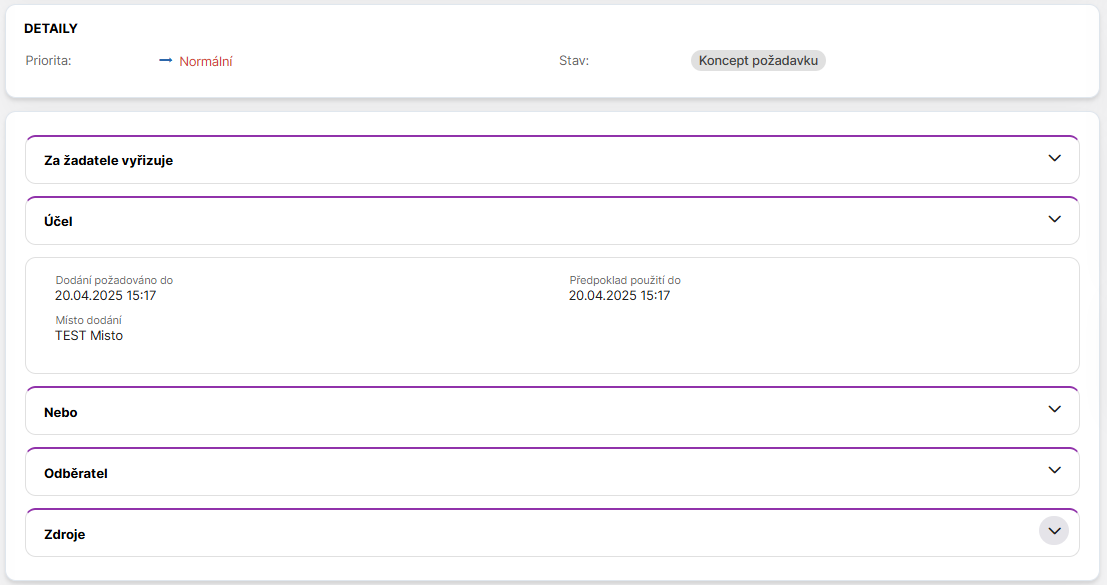
Task: Select the TEST Místo delivery place
Action: (89, 335)
